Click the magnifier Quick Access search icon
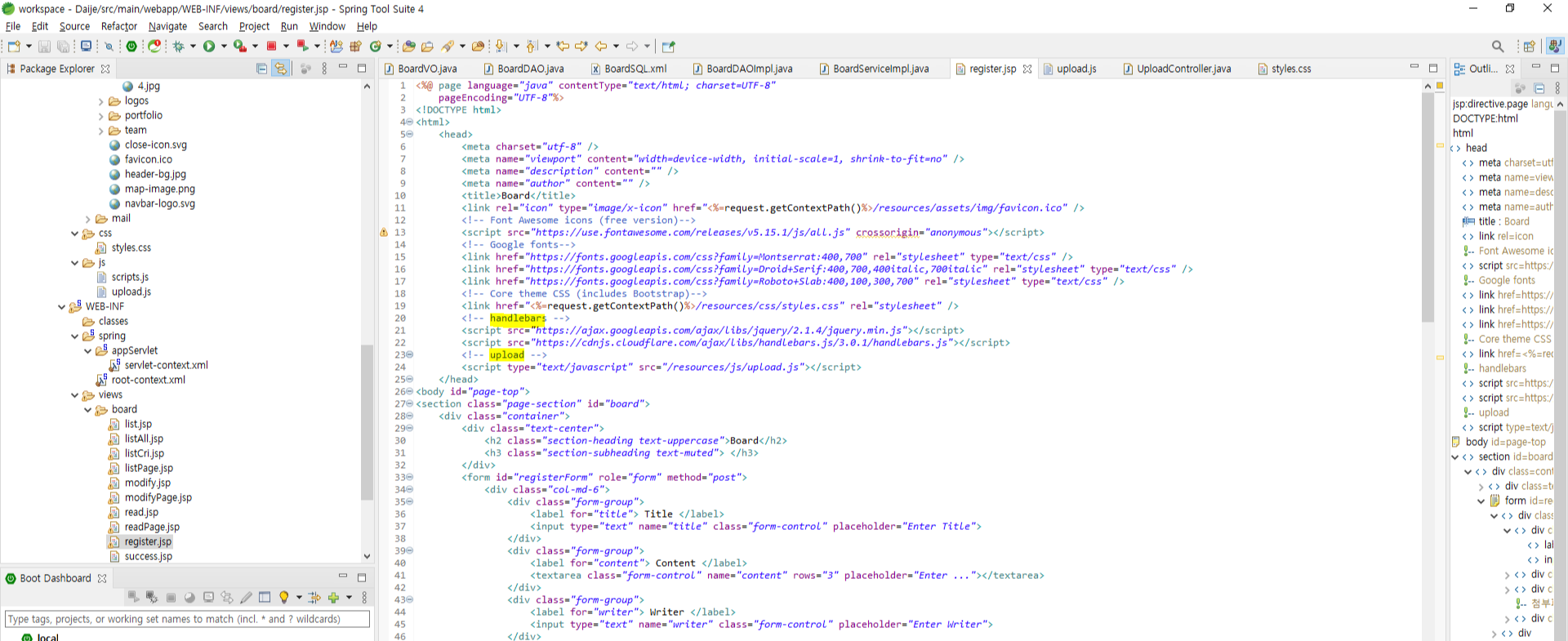Image resolution: width=1568 pixels, height=641 pixels. 1498,47
